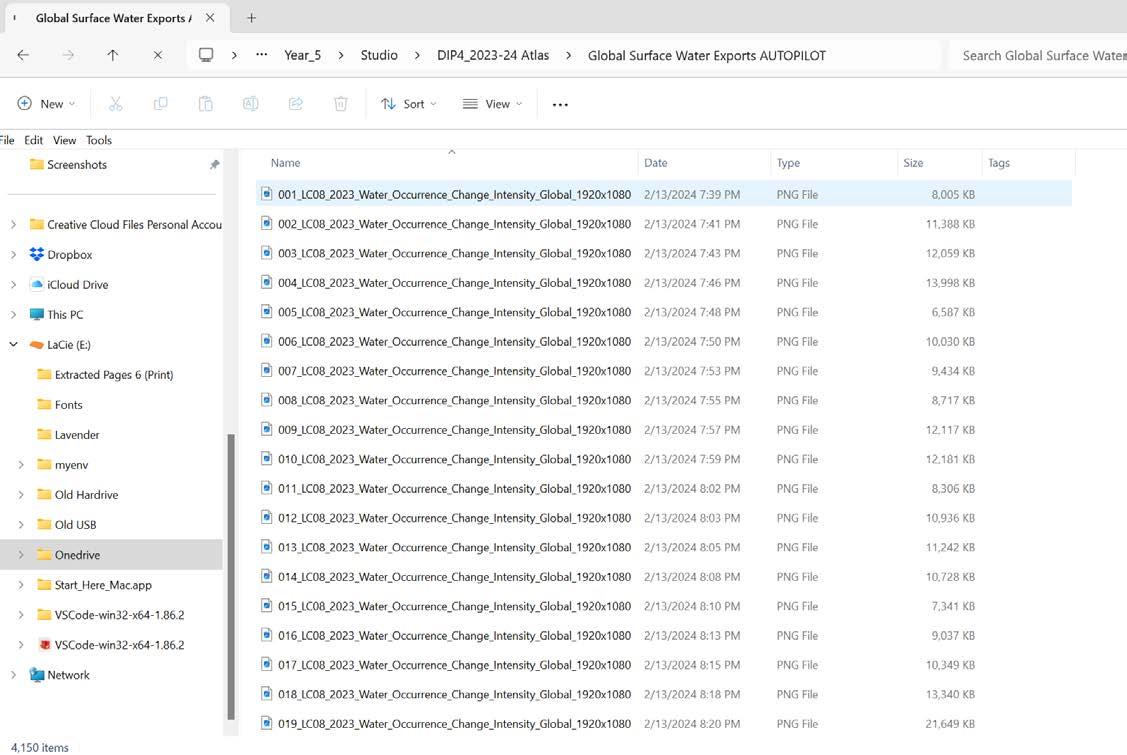
Task: Click the 13,998 KB size cell
Action: click(949, 283)
